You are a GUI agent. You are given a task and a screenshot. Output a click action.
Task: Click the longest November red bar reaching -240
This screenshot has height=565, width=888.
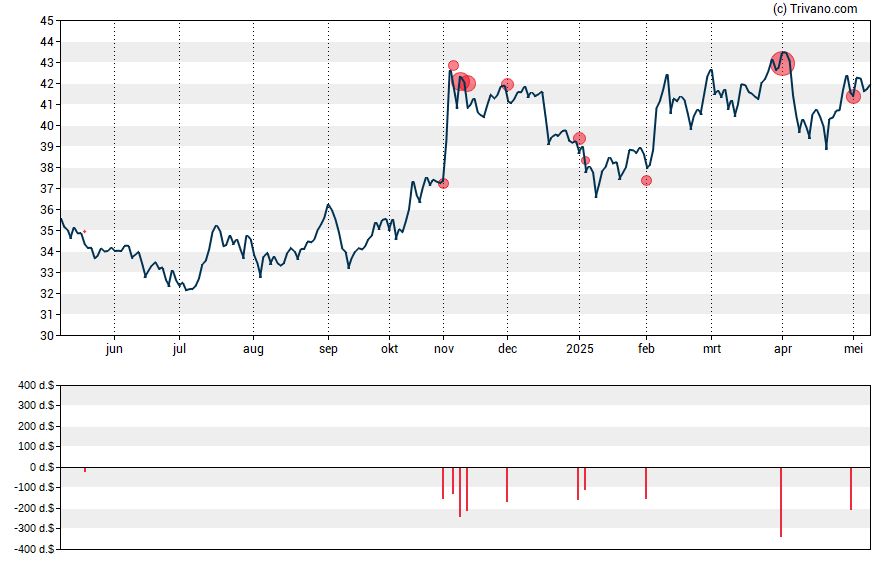(460, 492)
